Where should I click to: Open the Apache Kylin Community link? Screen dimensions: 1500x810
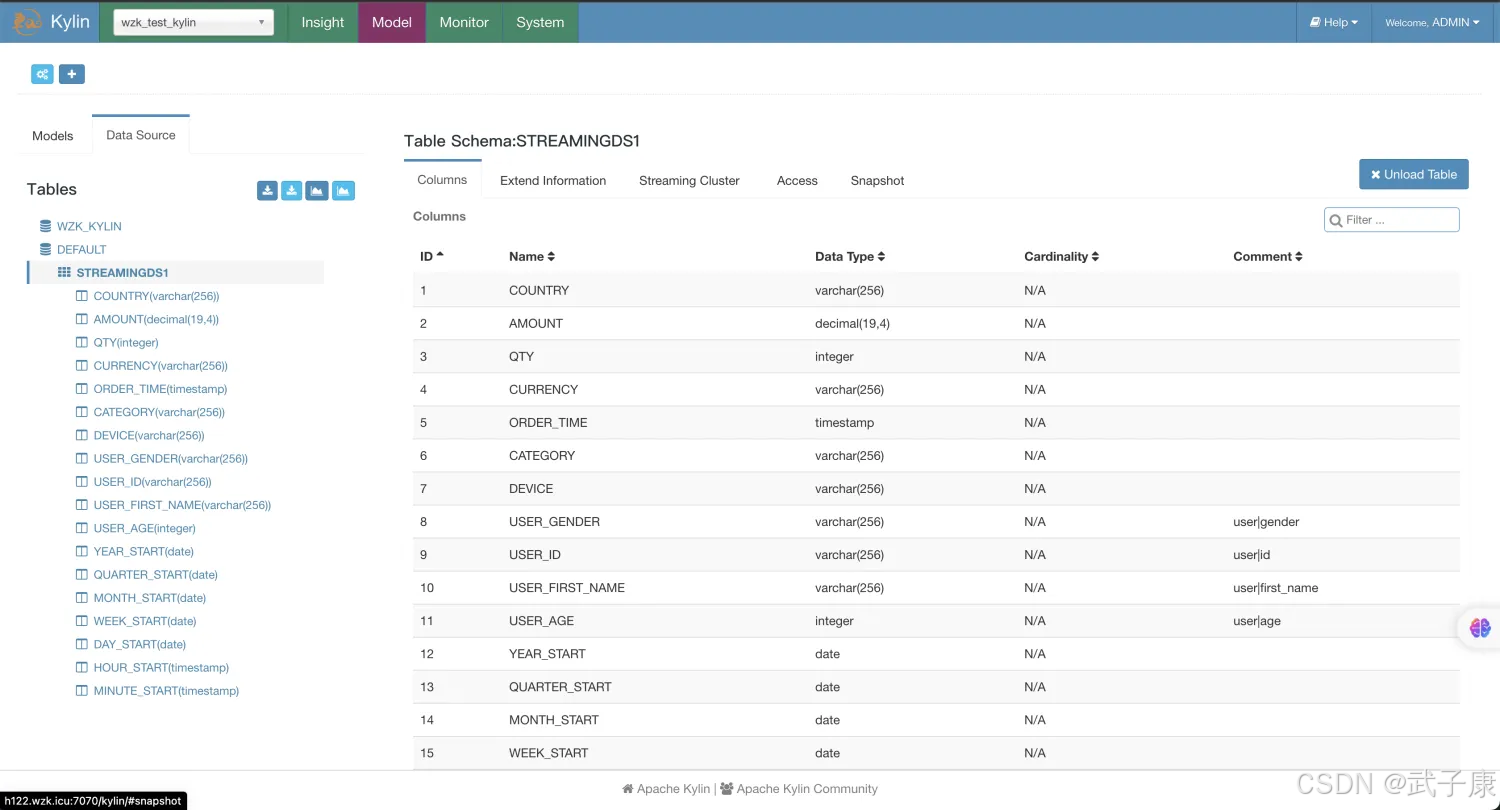(806, 789)
